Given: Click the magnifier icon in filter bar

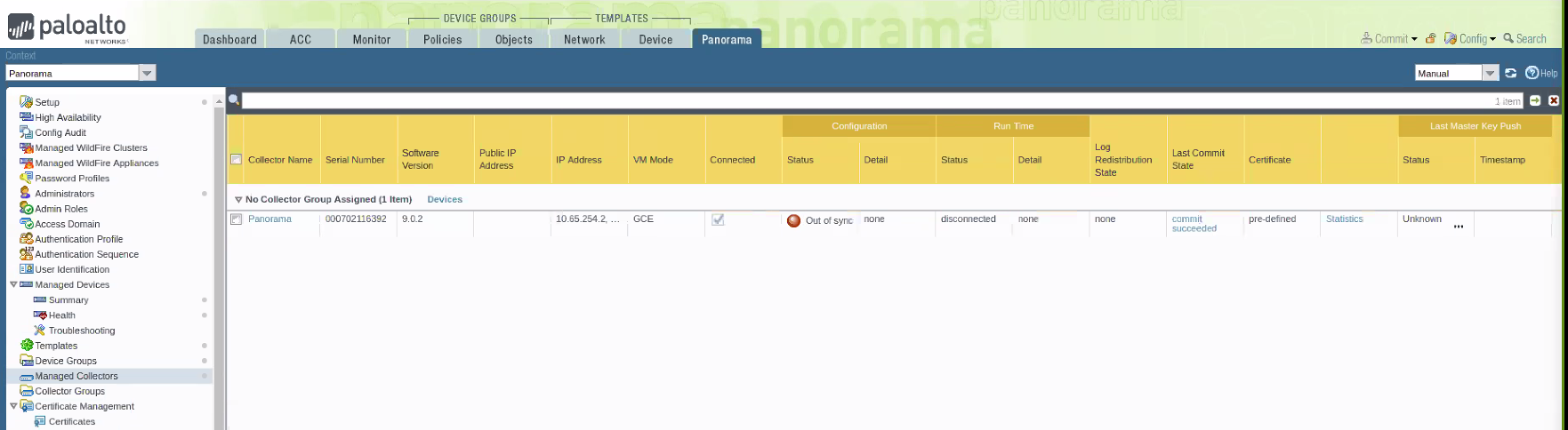Looking at the screenshot, I should point(234,100).
